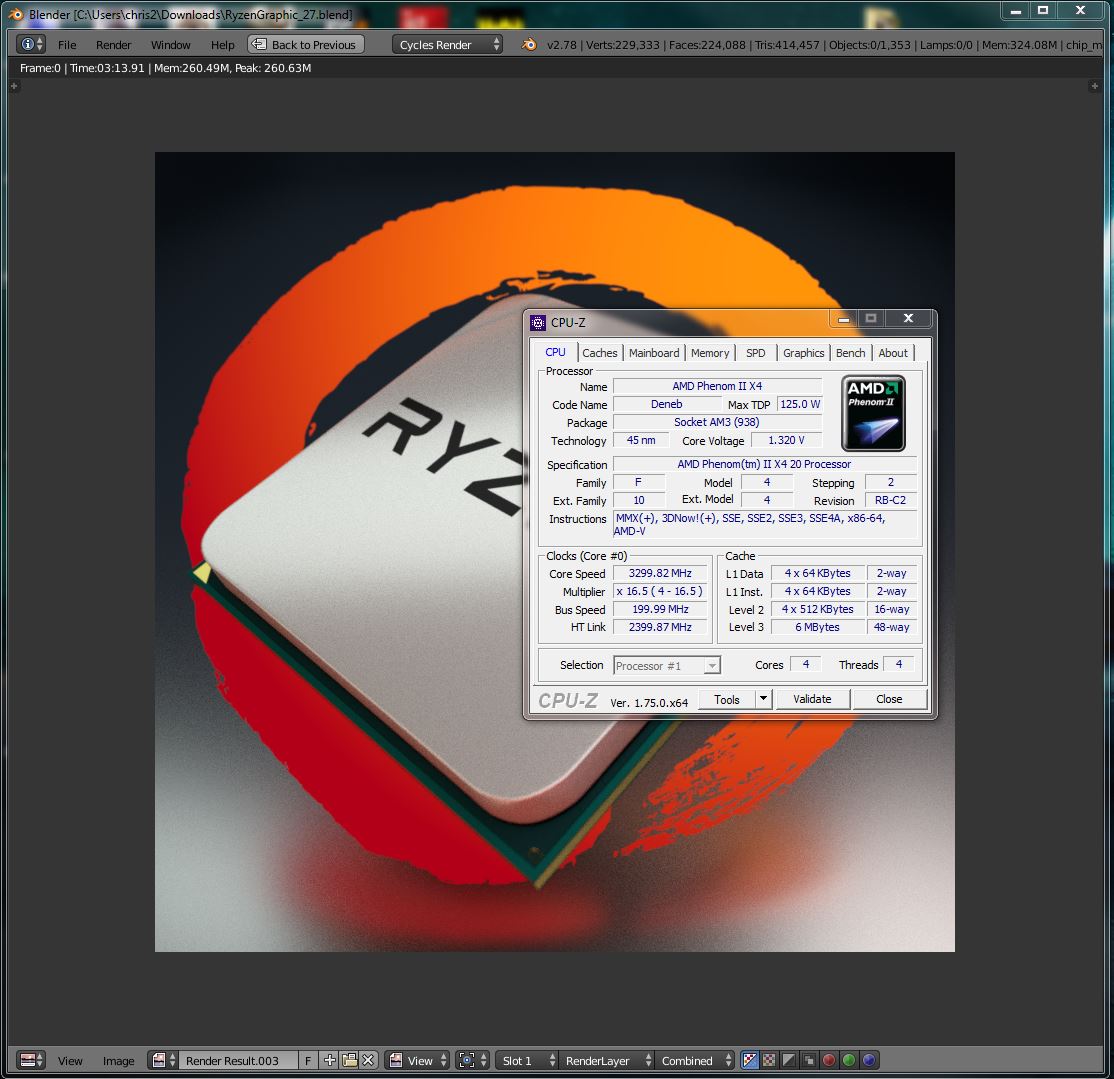This screenshot has width=1114, height=1079.
Task: Select the CPU tab in CPU-Z
Action: tap(556, 352)
